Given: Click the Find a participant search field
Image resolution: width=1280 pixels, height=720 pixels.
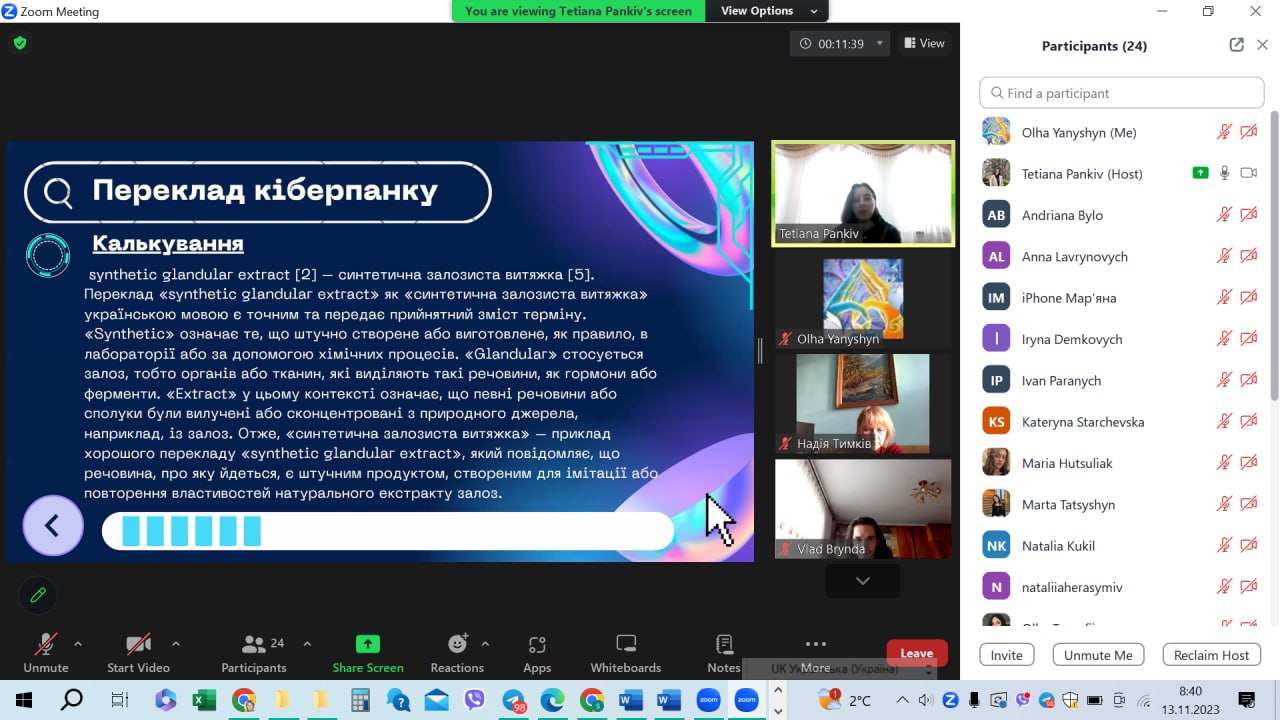Looking at the screenshot, I should click(1121, 93).
